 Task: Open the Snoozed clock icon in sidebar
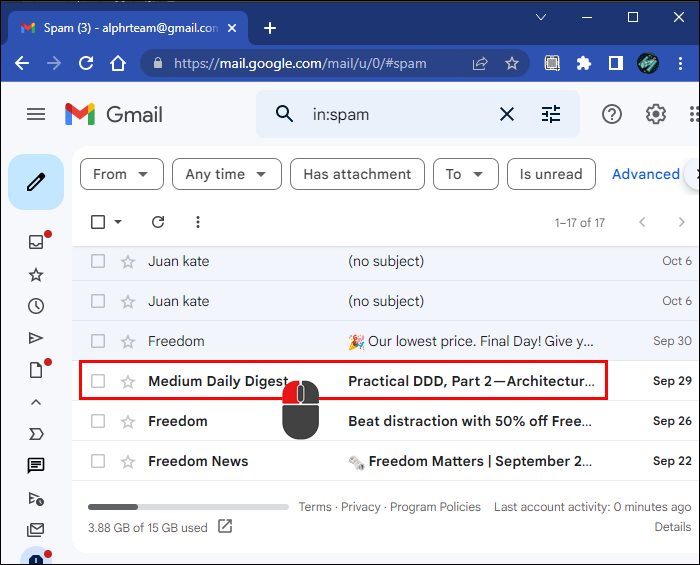click(x=36, y=306)
